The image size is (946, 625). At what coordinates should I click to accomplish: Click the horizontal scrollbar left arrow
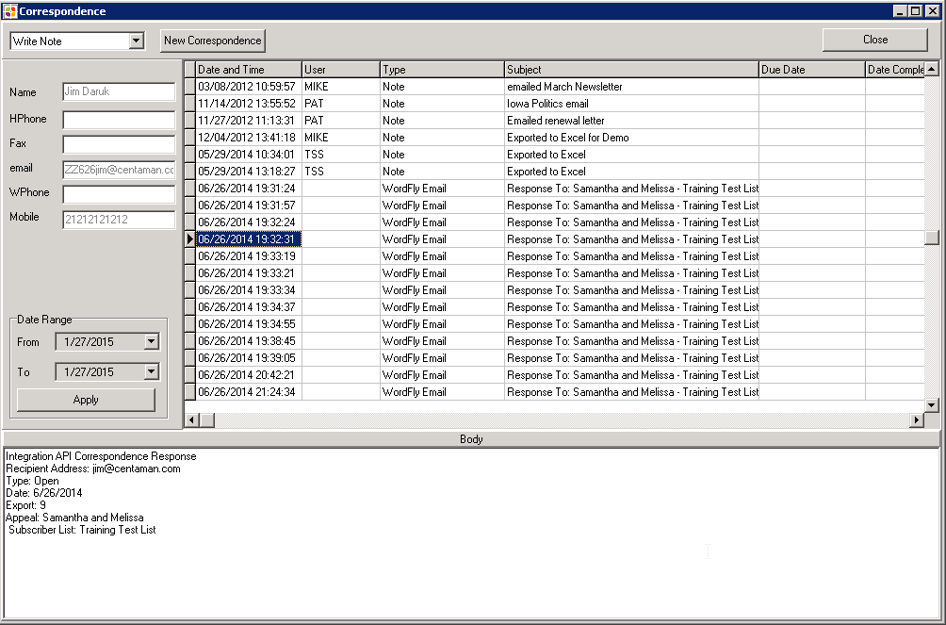(x=192, y=420)
